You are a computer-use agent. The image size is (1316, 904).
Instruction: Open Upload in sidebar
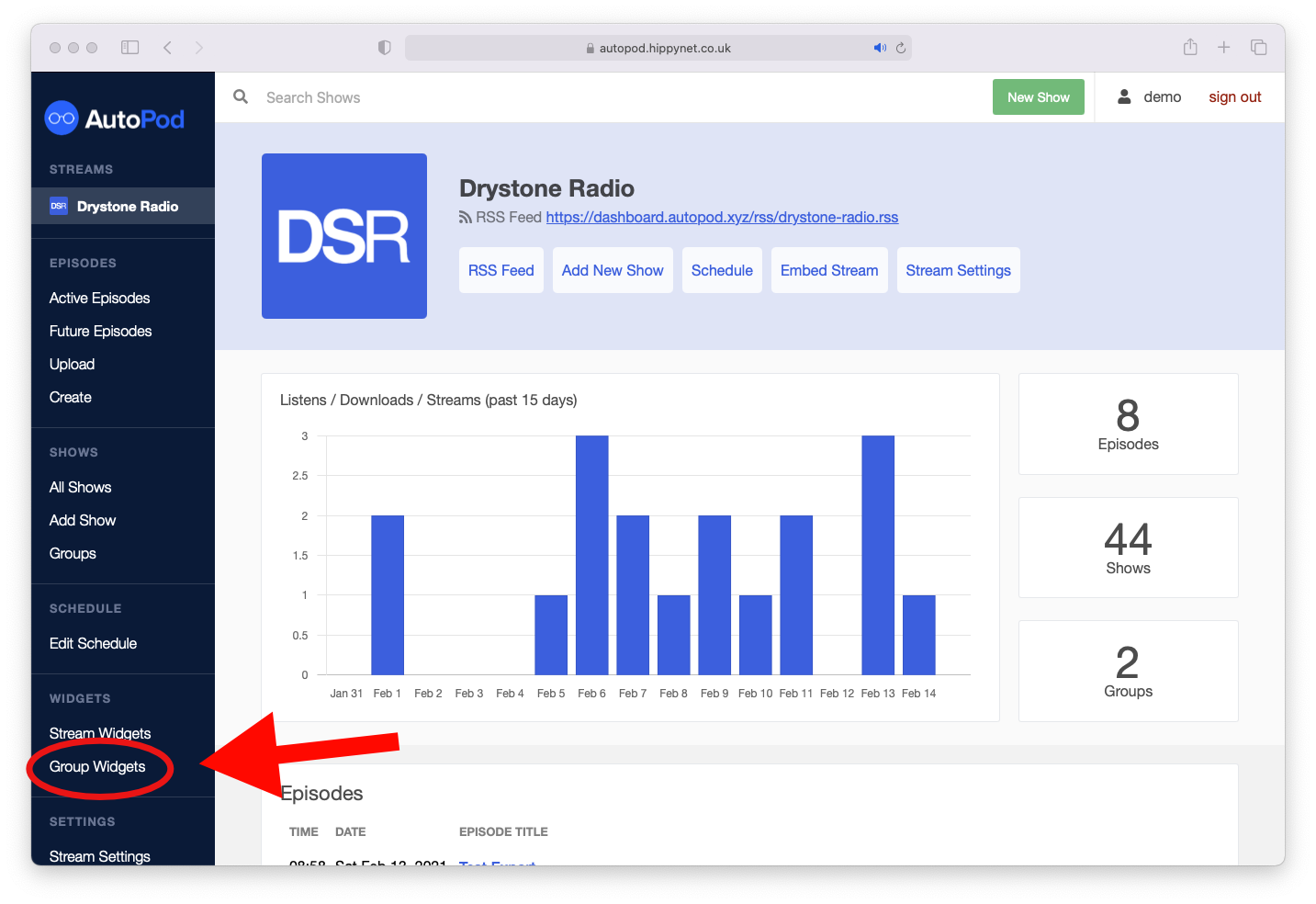pyautogui.click(x=72, y=364)
